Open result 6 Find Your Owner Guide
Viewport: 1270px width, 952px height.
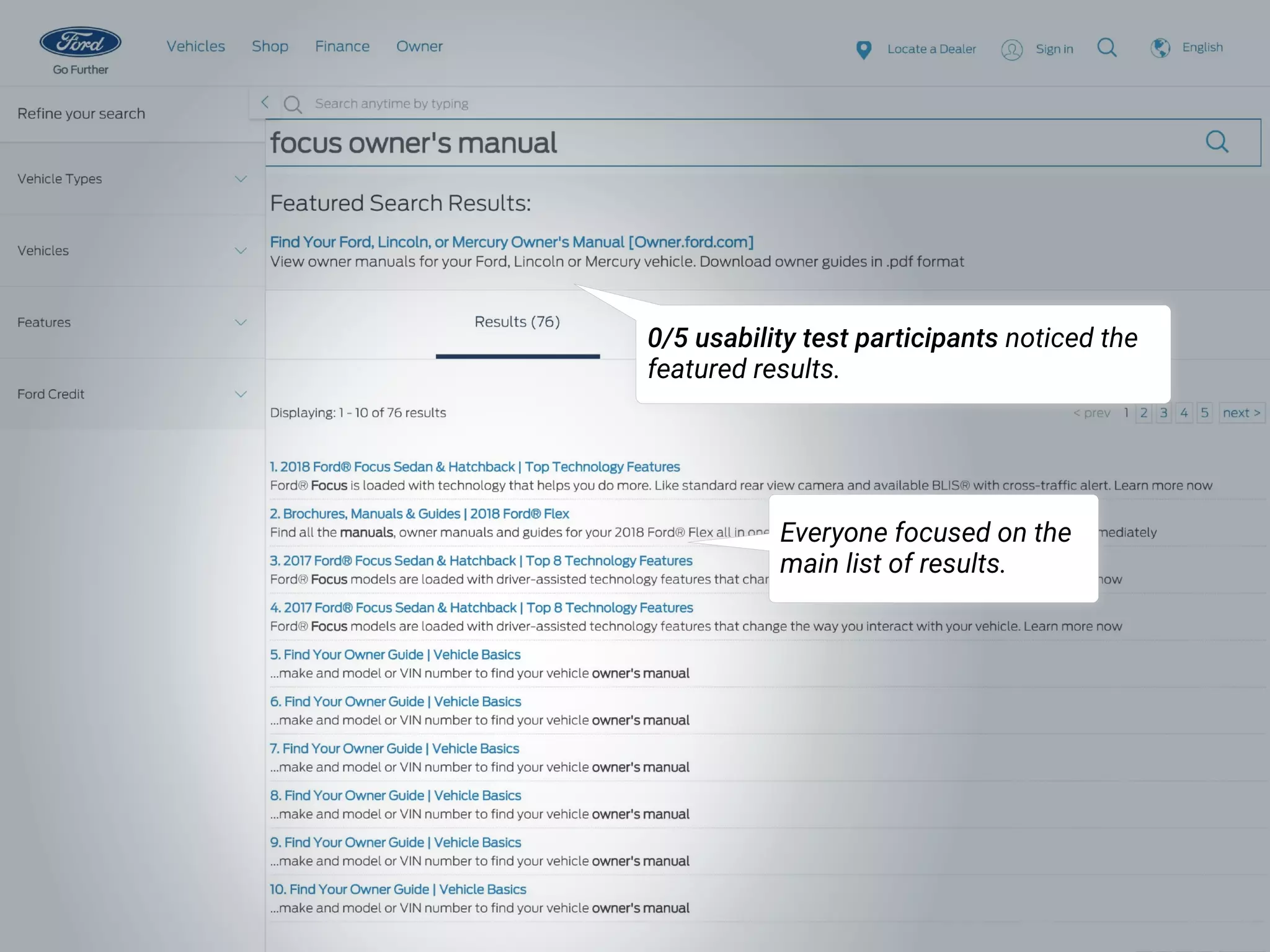tap(395, 702)
